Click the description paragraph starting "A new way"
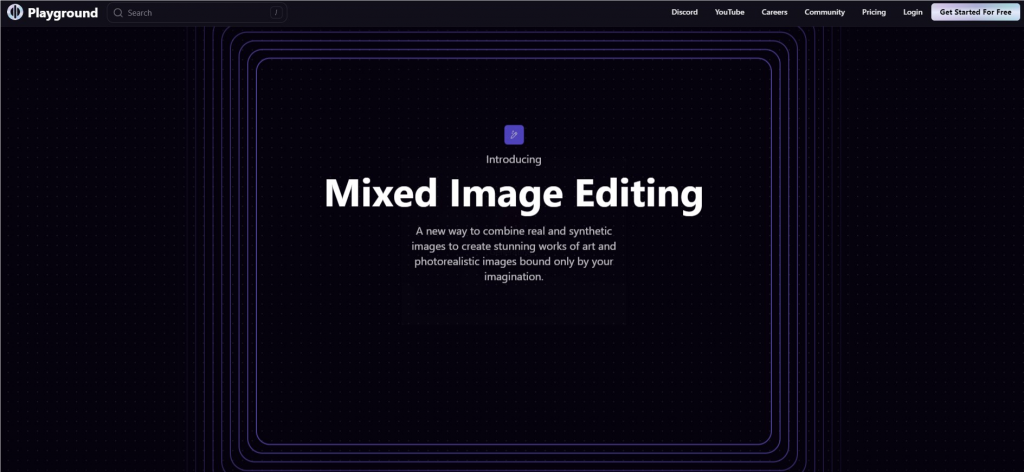This screenshot has height=472, width=1024. (513, 254)
